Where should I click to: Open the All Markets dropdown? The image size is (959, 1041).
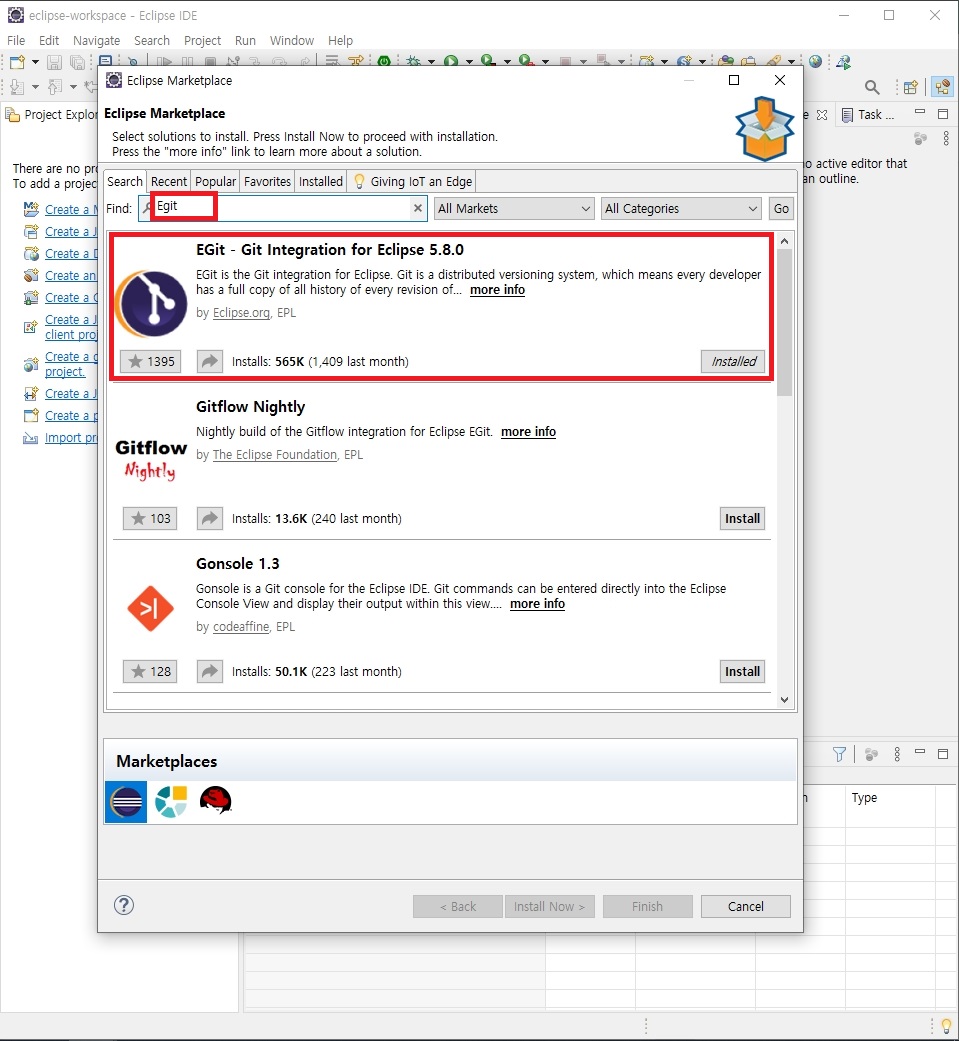pyautogui.click(x=514, y=208)
